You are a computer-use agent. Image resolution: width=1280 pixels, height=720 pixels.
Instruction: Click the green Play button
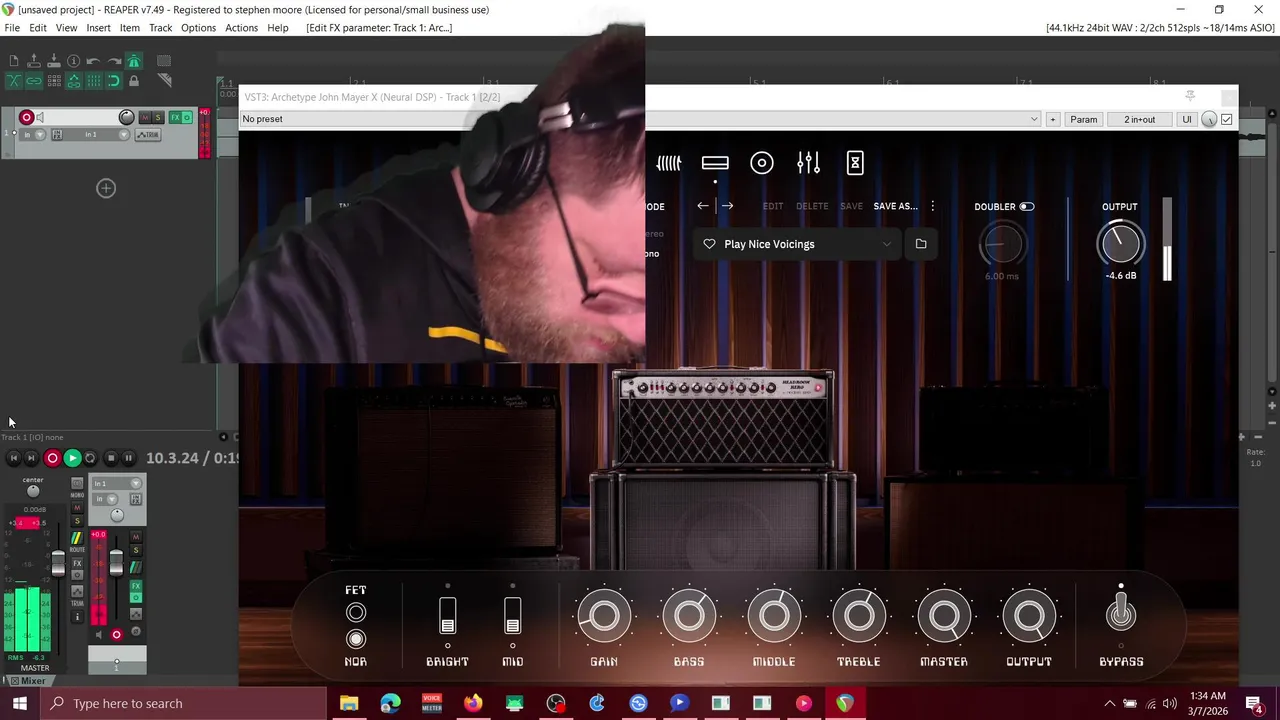pyautogui.click(x=72, y=458)
